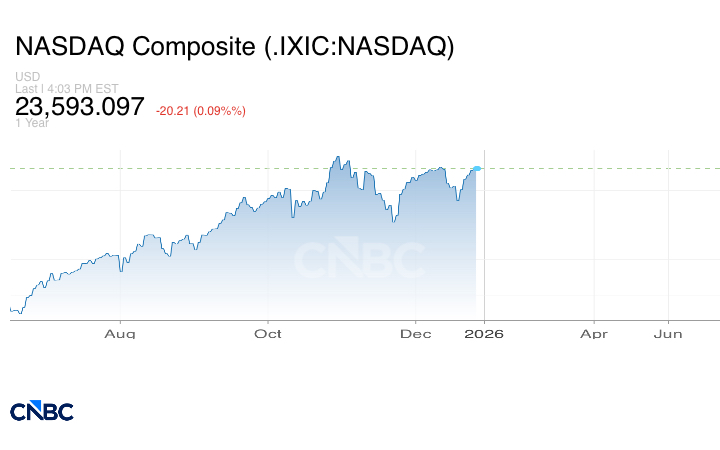
Task: Click the Aug label on the time axis
Action: click(x=120, y=334)
